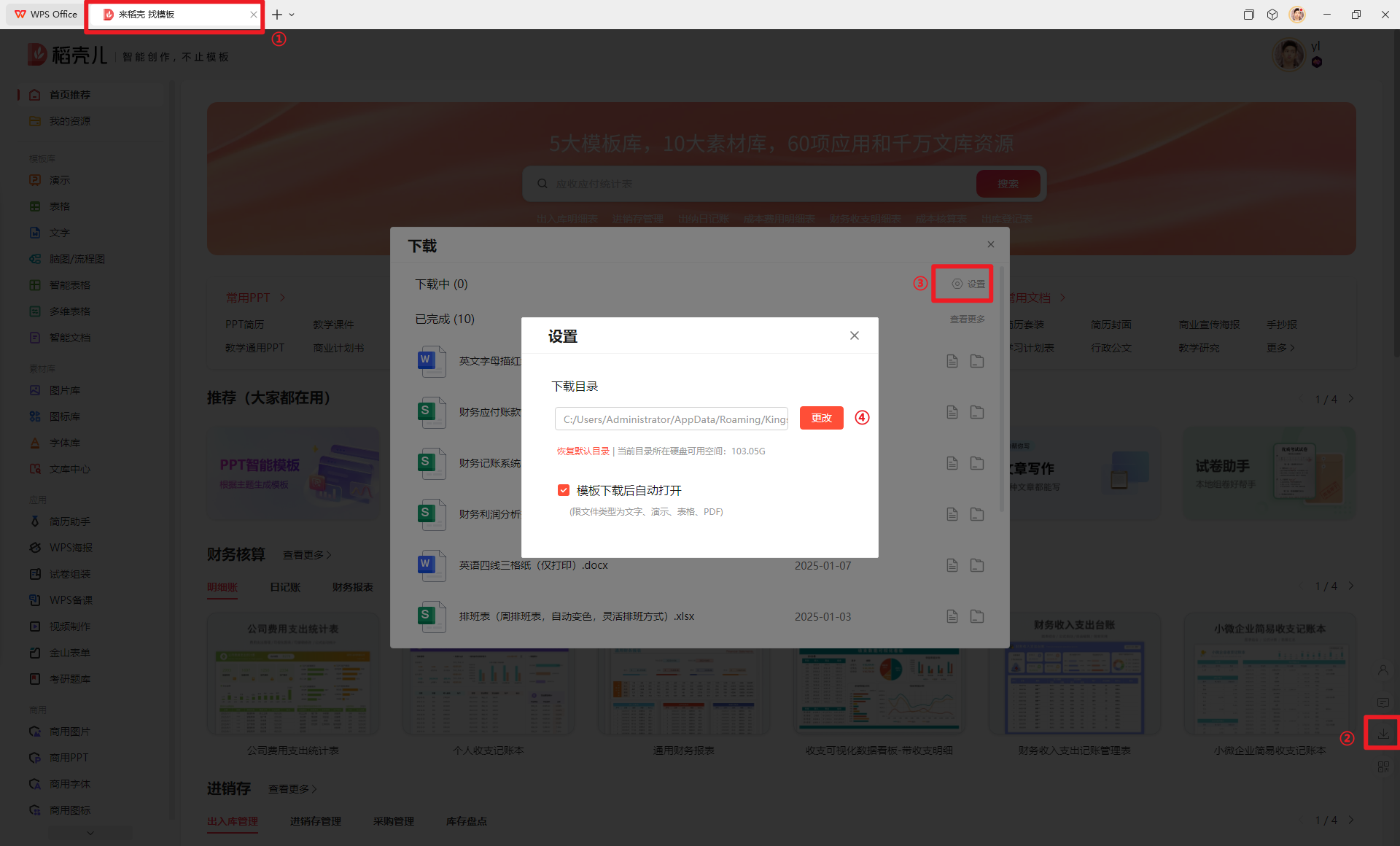
Task: Open the folder icon for 财务应付账款 row
Action: [977, 412]
